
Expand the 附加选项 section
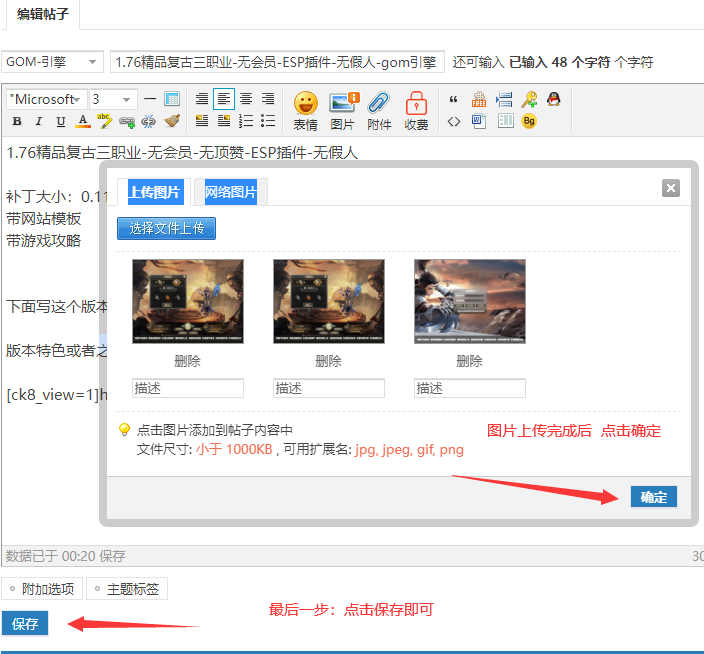point(39,589)
